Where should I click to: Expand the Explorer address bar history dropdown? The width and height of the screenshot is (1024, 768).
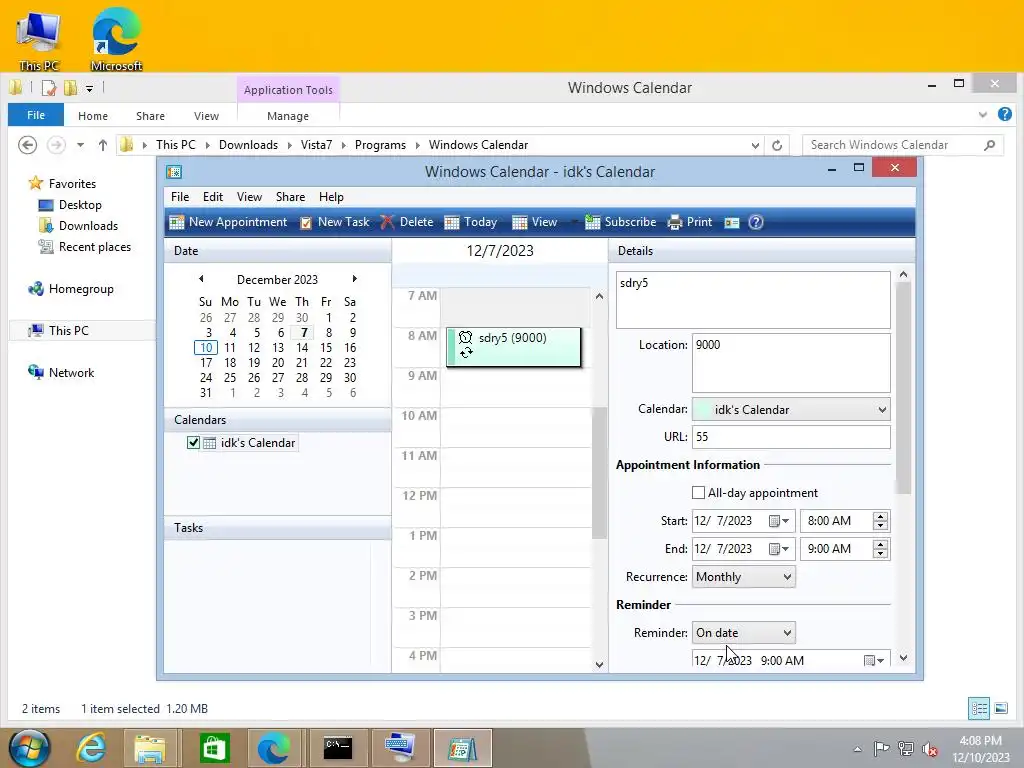pos(755,145)
